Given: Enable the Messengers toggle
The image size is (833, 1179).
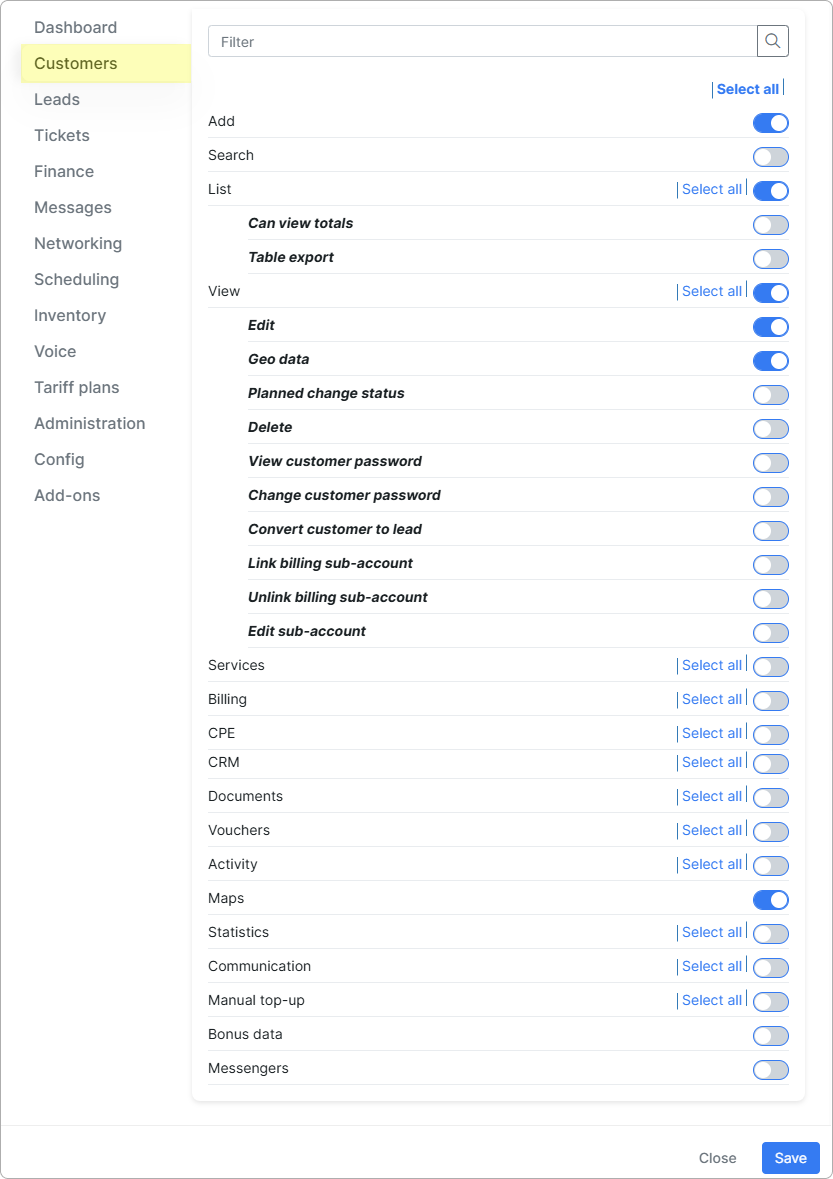Looking at the screenshot, I should 771,1070.
